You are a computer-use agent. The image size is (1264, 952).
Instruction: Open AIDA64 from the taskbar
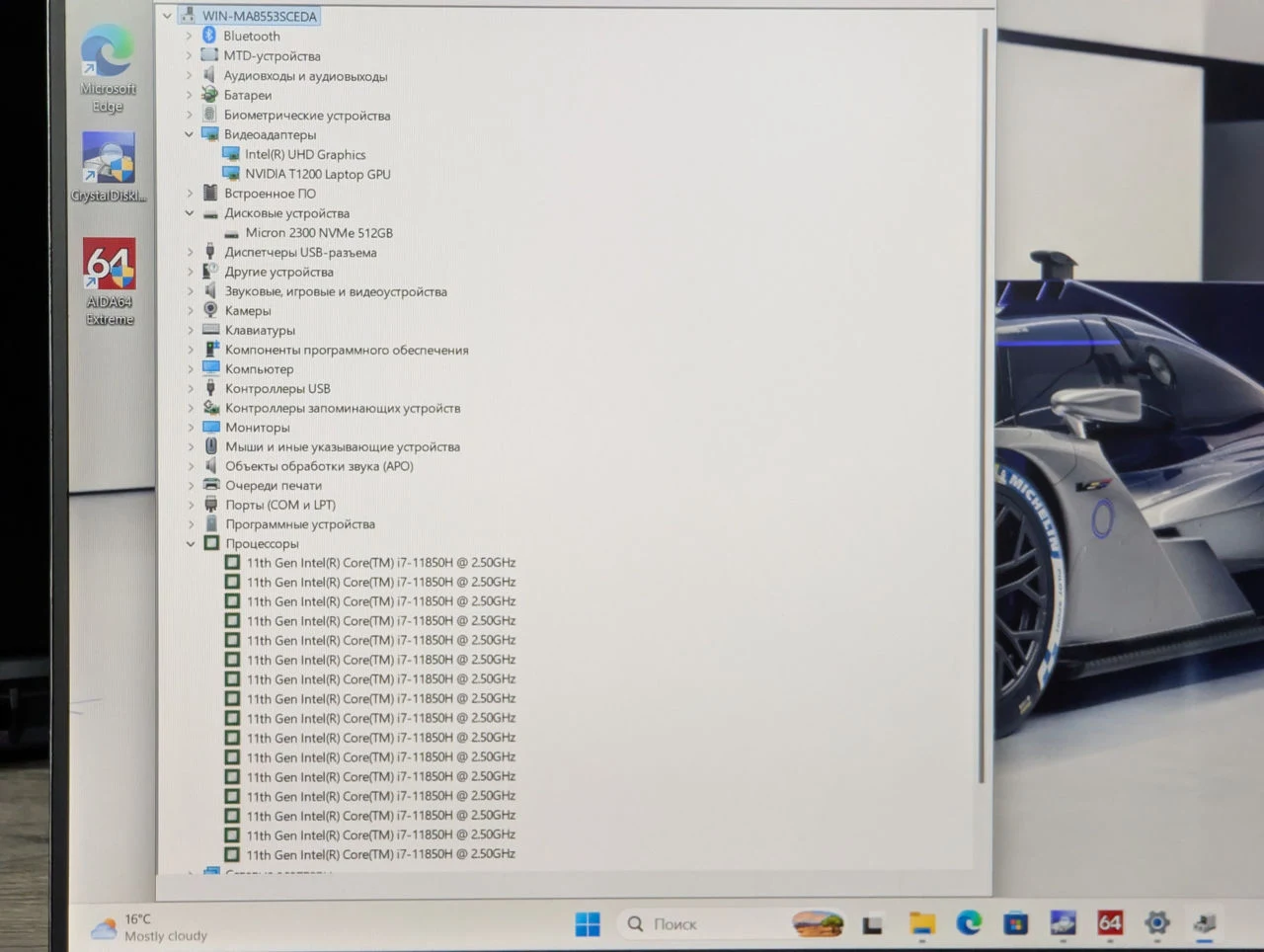[1110, 923]
